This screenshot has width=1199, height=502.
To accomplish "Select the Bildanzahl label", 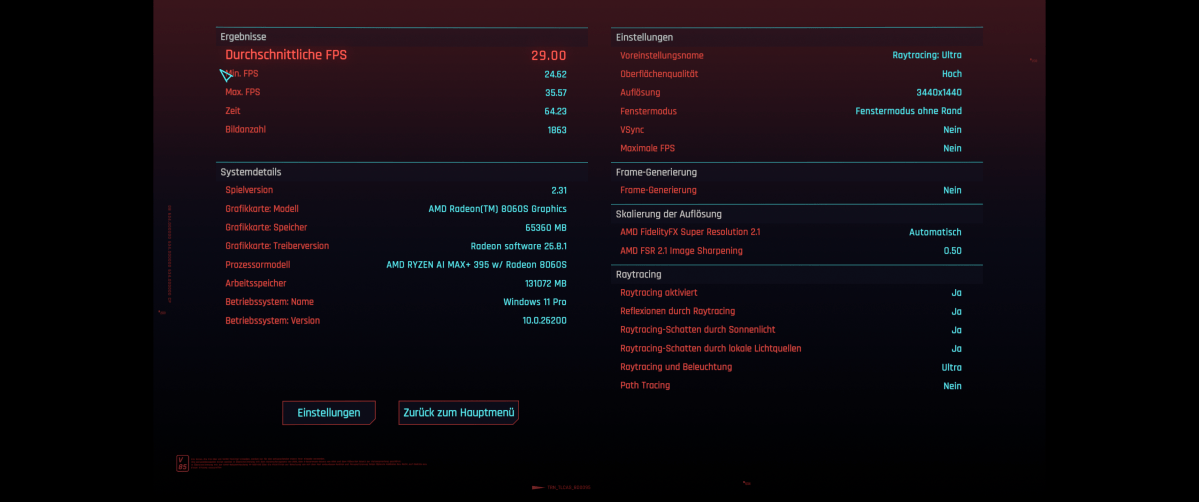I will tap(245, 129).
